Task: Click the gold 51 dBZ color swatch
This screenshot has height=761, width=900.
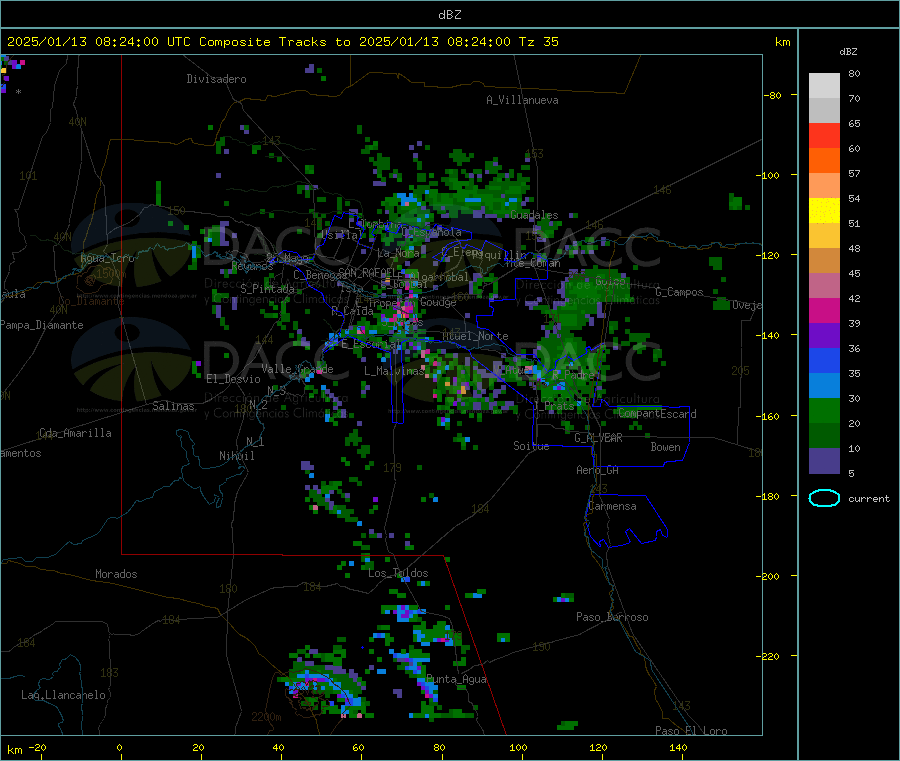Action: coord(824,235)
